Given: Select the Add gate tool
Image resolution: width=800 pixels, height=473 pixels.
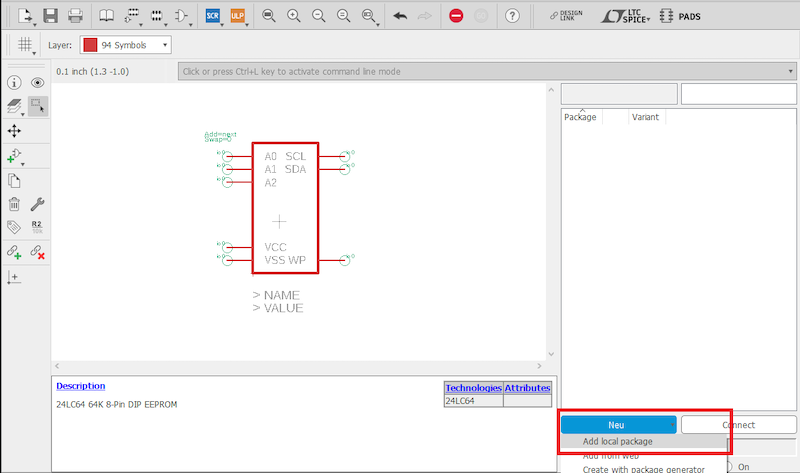Looking at the screenshot, I should 14,156.
